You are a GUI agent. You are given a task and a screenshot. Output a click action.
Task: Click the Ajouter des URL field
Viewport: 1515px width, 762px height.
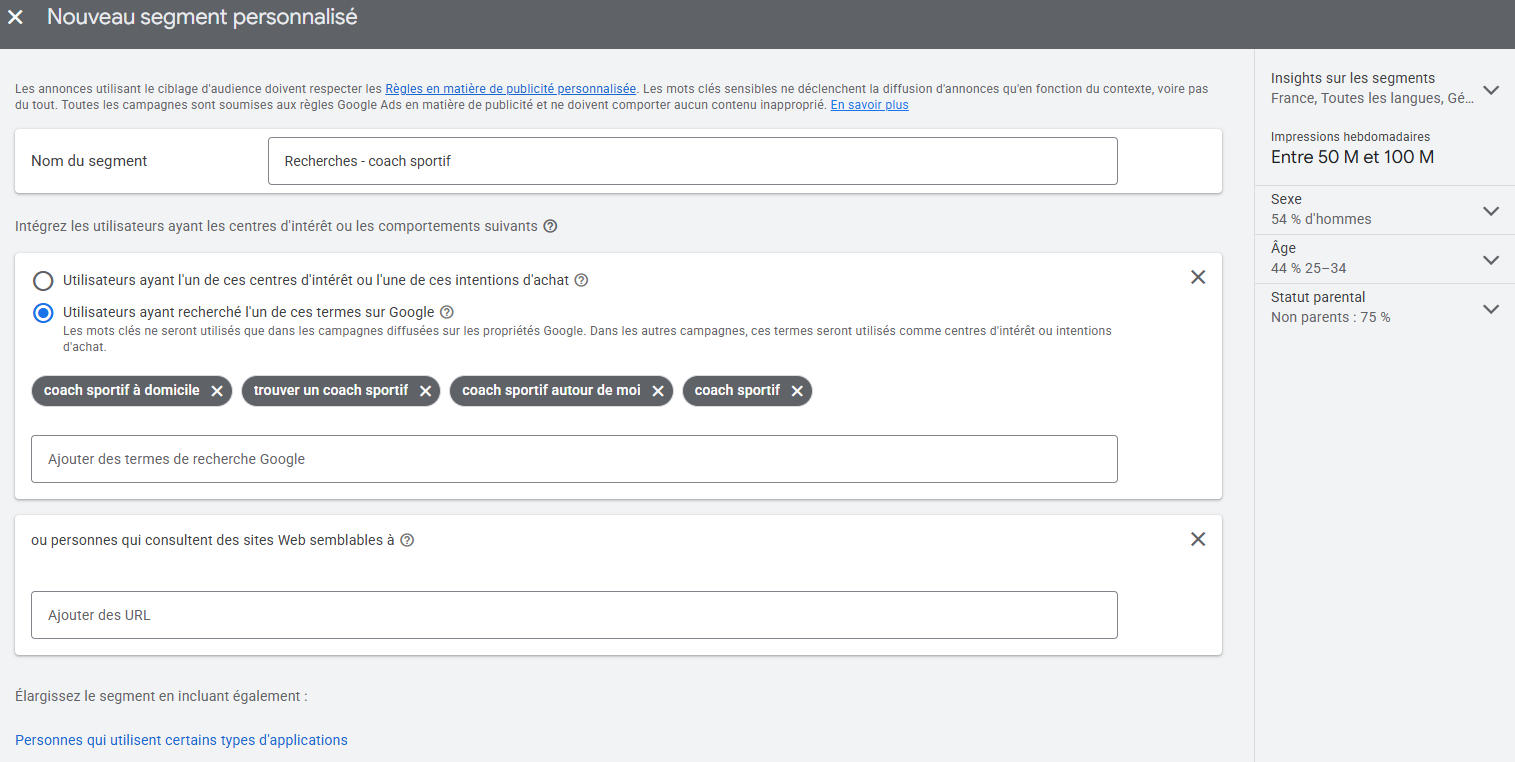(x=574, y=615)
